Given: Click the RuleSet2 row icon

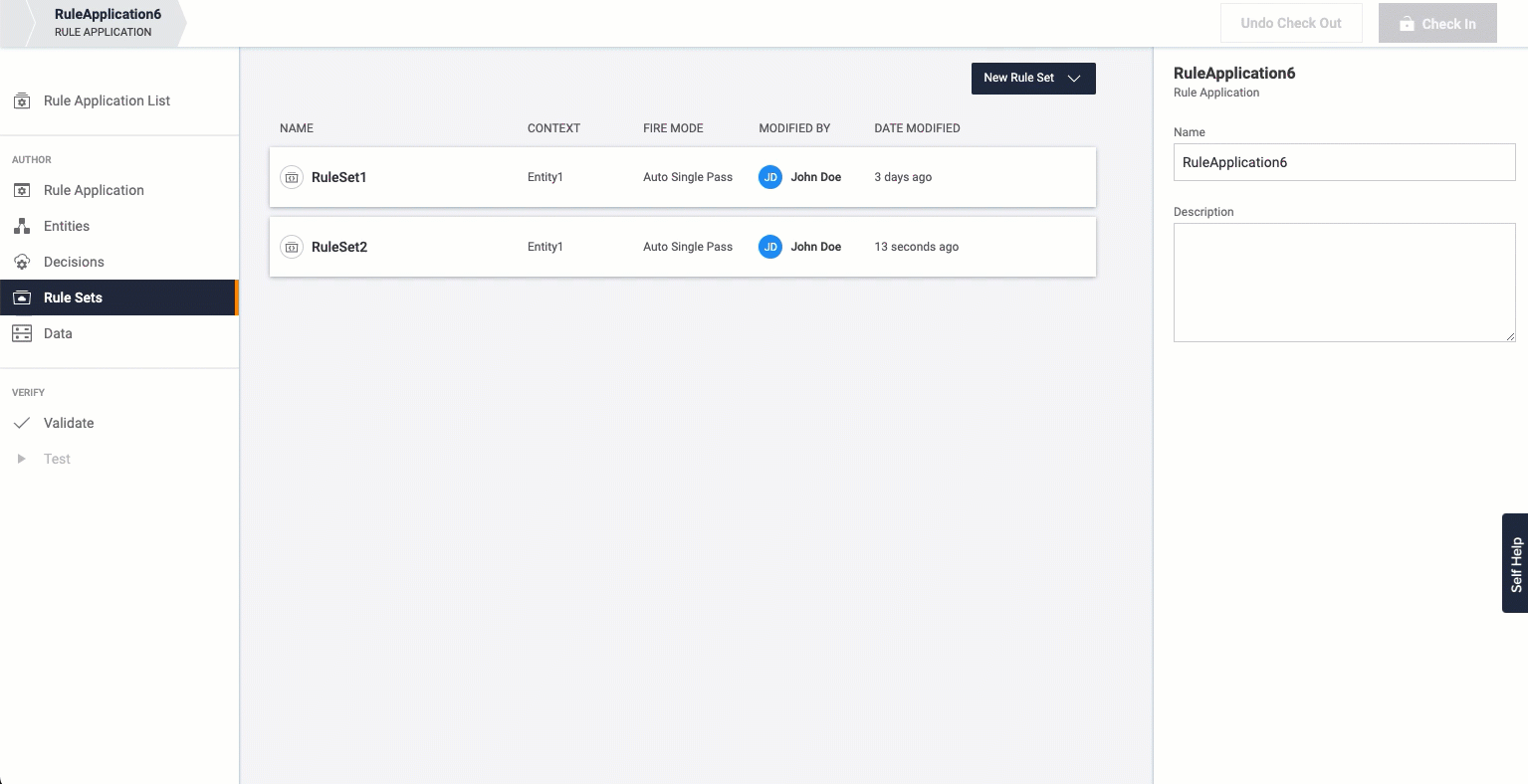Looking at the screenshot, I should tap(292, 247).
